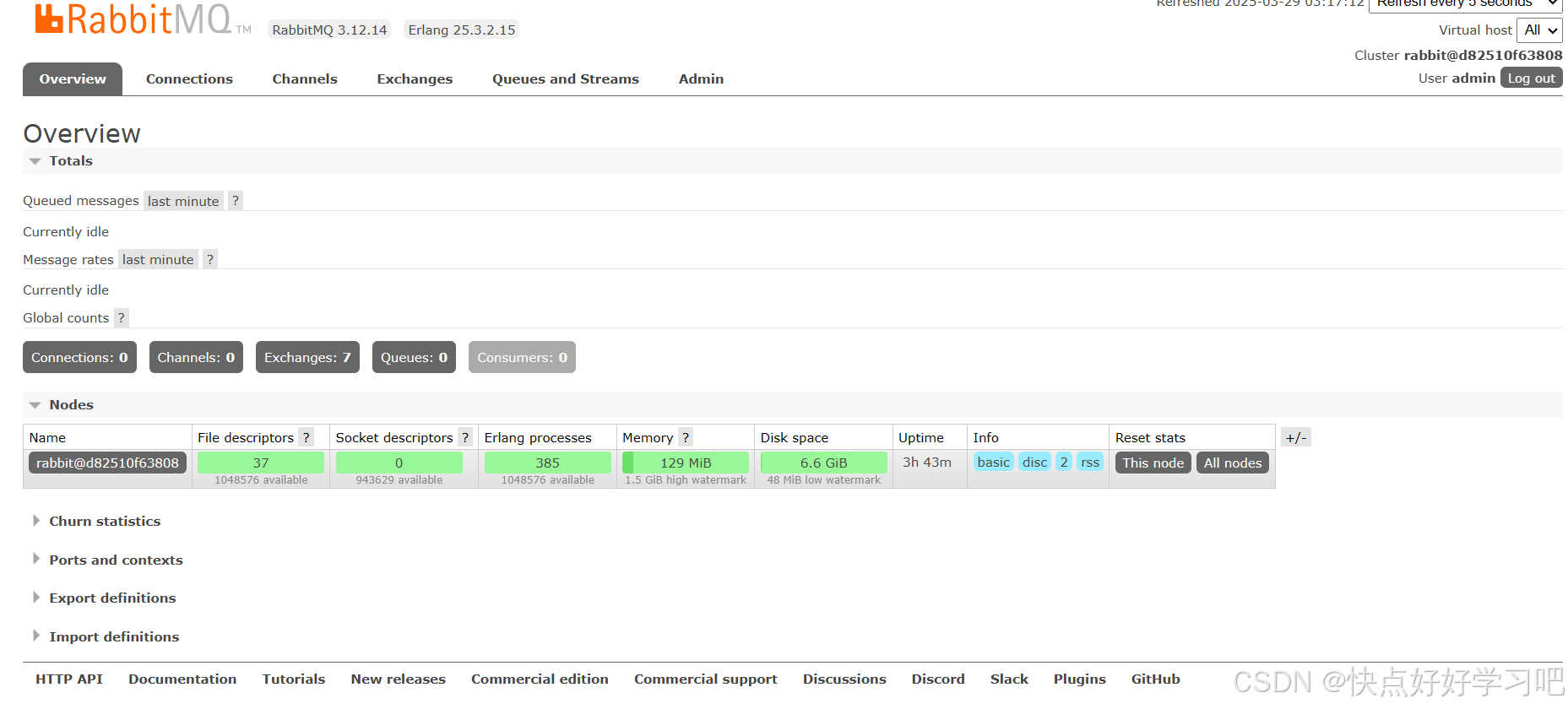Open the New releases link
The height and width of the screenshot is (709, 1568).
click(398, 679)
